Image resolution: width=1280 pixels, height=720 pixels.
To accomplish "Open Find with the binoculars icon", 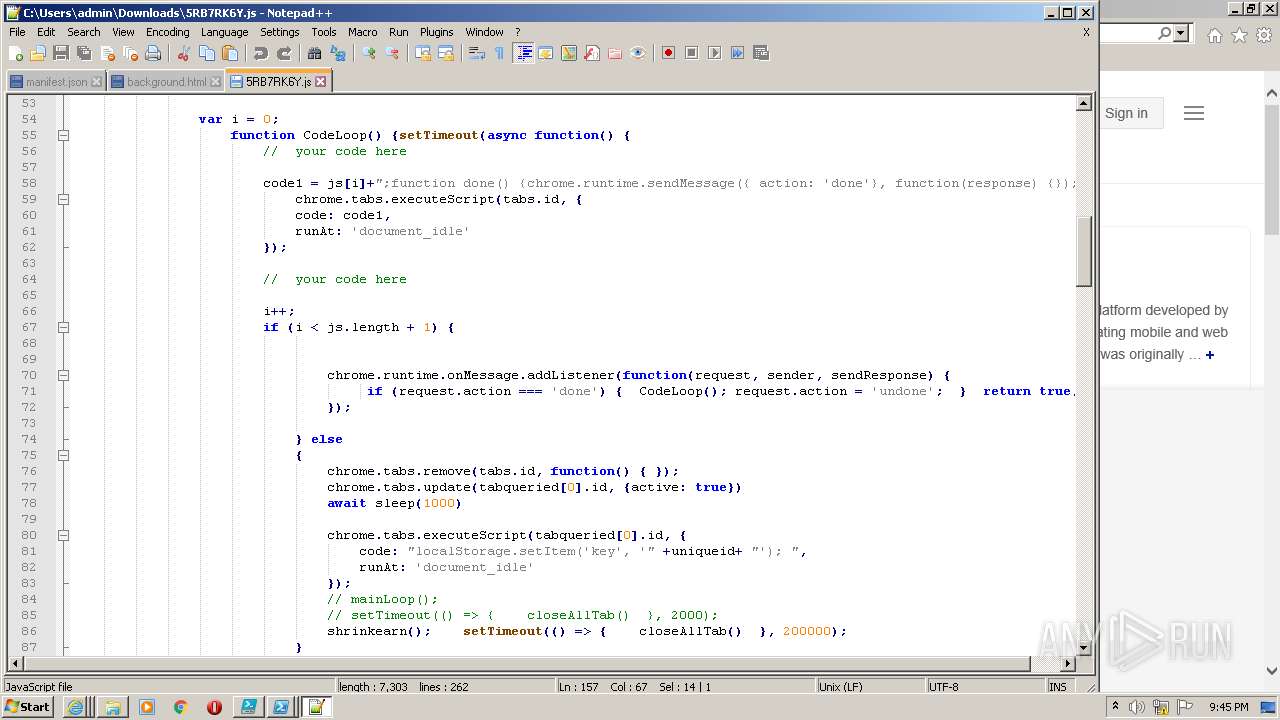I will coord(315,53).
